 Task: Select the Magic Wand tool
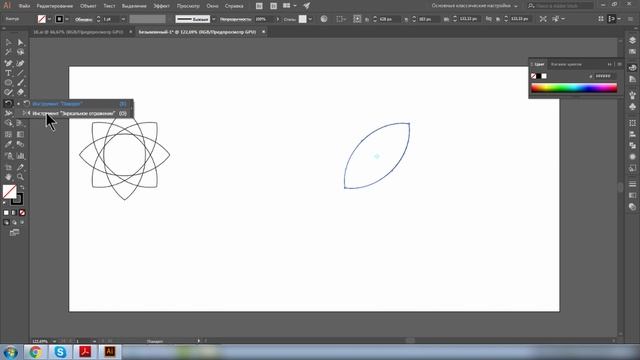[8, 52]
